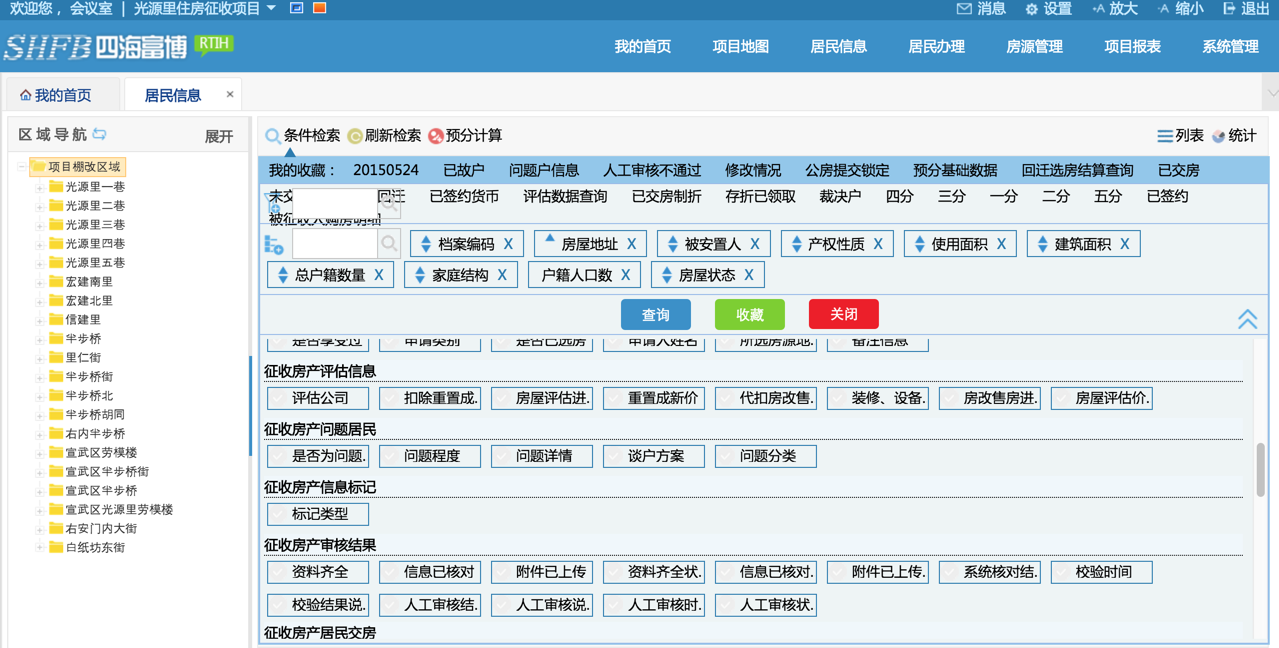Click the orange square icon in header
This screenshot has width=1279, height=648.
pos(320,8)
